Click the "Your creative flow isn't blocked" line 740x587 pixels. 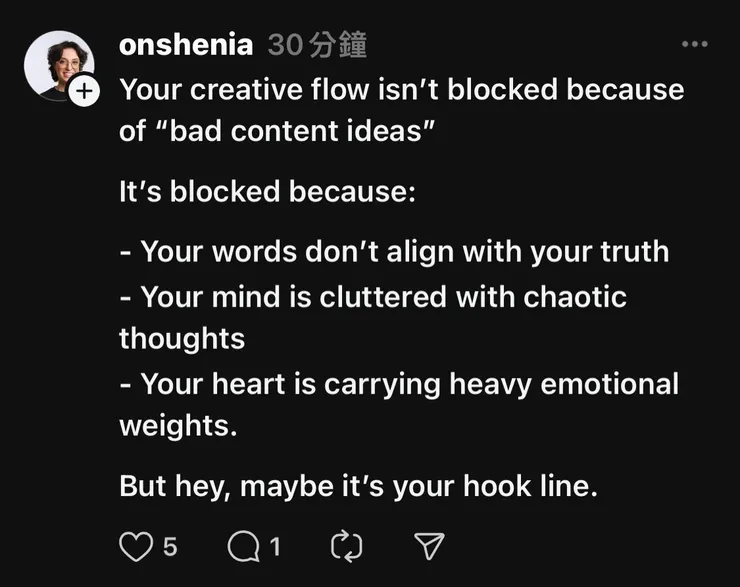(x=402, y=89)
